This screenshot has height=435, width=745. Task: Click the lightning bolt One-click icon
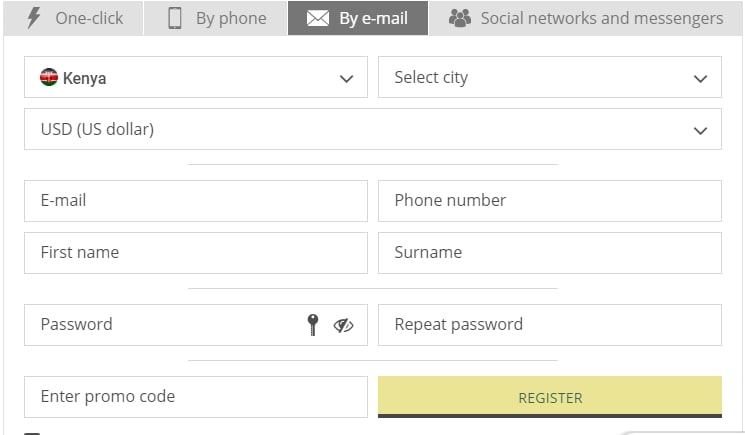point(33,18)
